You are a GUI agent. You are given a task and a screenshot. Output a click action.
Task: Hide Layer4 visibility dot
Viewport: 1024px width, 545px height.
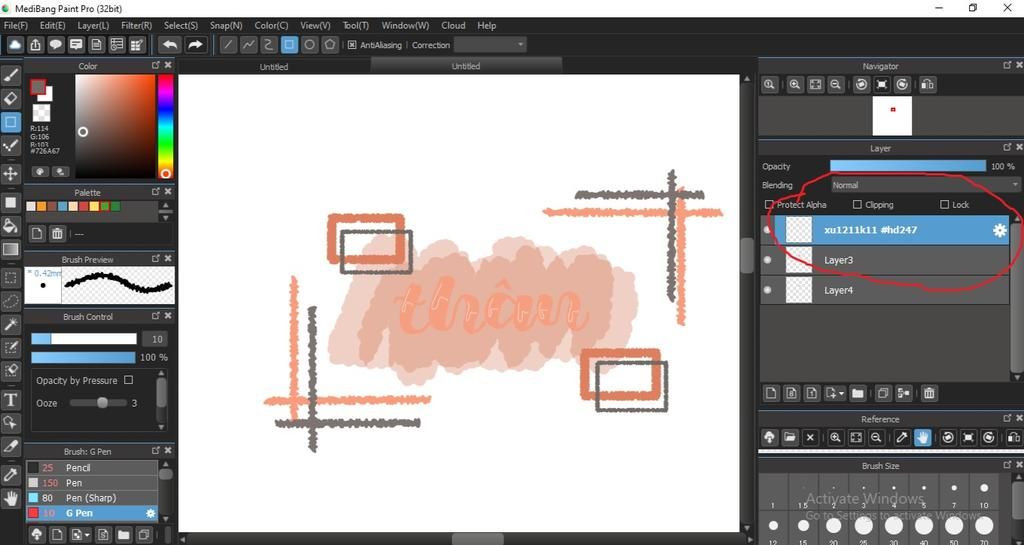(x=767, y=290)
